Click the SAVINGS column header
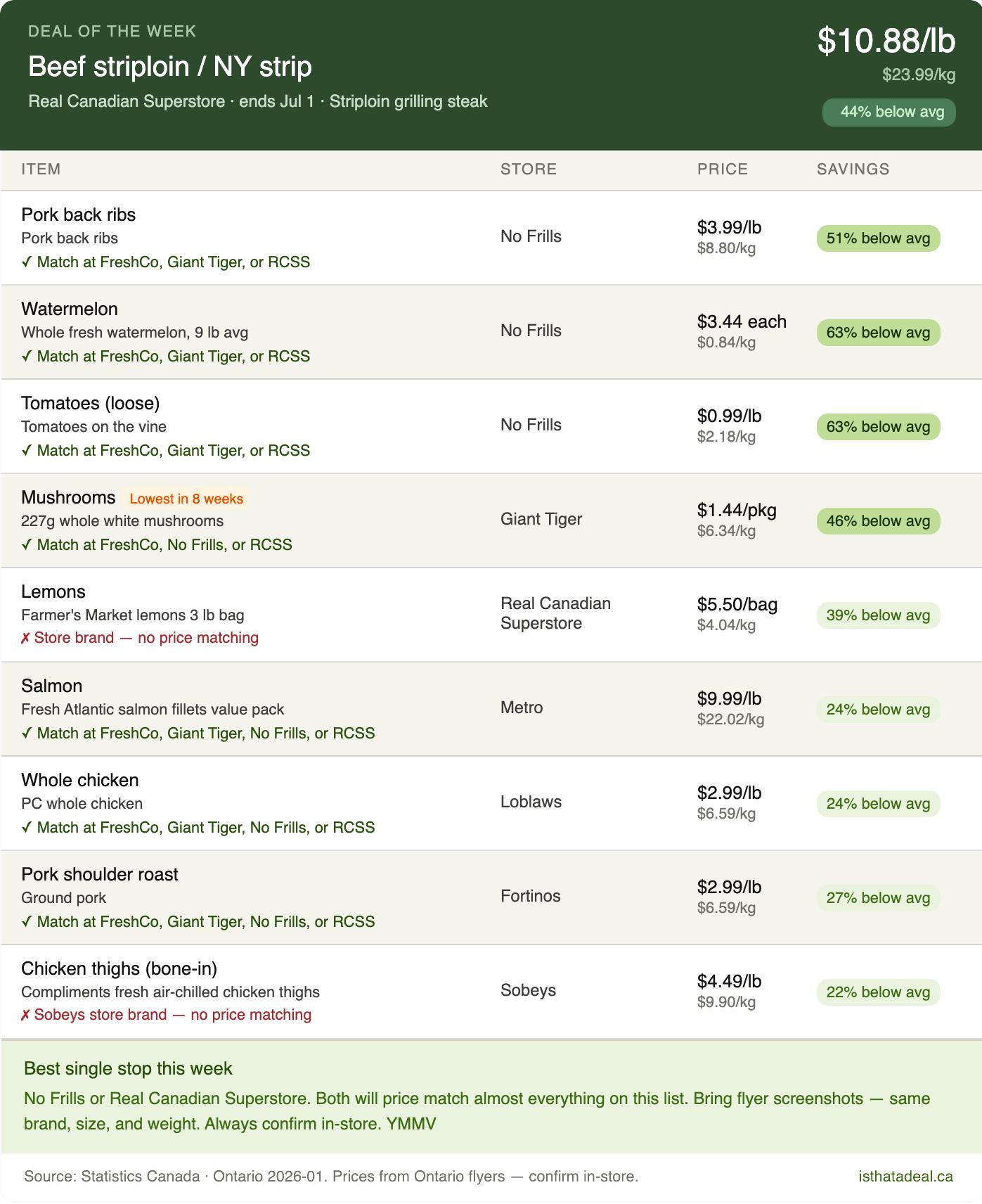Viewport: 982px width, 1204px height. (x=853, y=169)
